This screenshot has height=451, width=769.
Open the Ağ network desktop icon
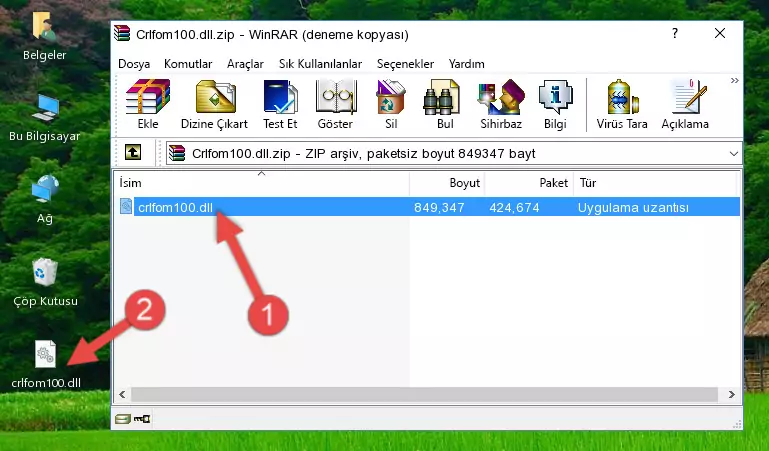[45, 200]
